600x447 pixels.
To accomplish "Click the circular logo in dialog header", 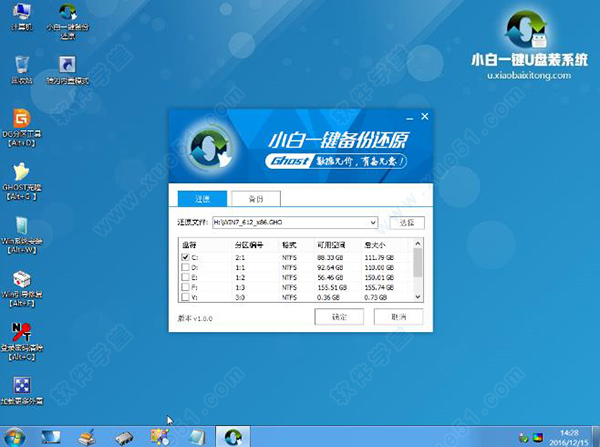I will tap(210, 148).
